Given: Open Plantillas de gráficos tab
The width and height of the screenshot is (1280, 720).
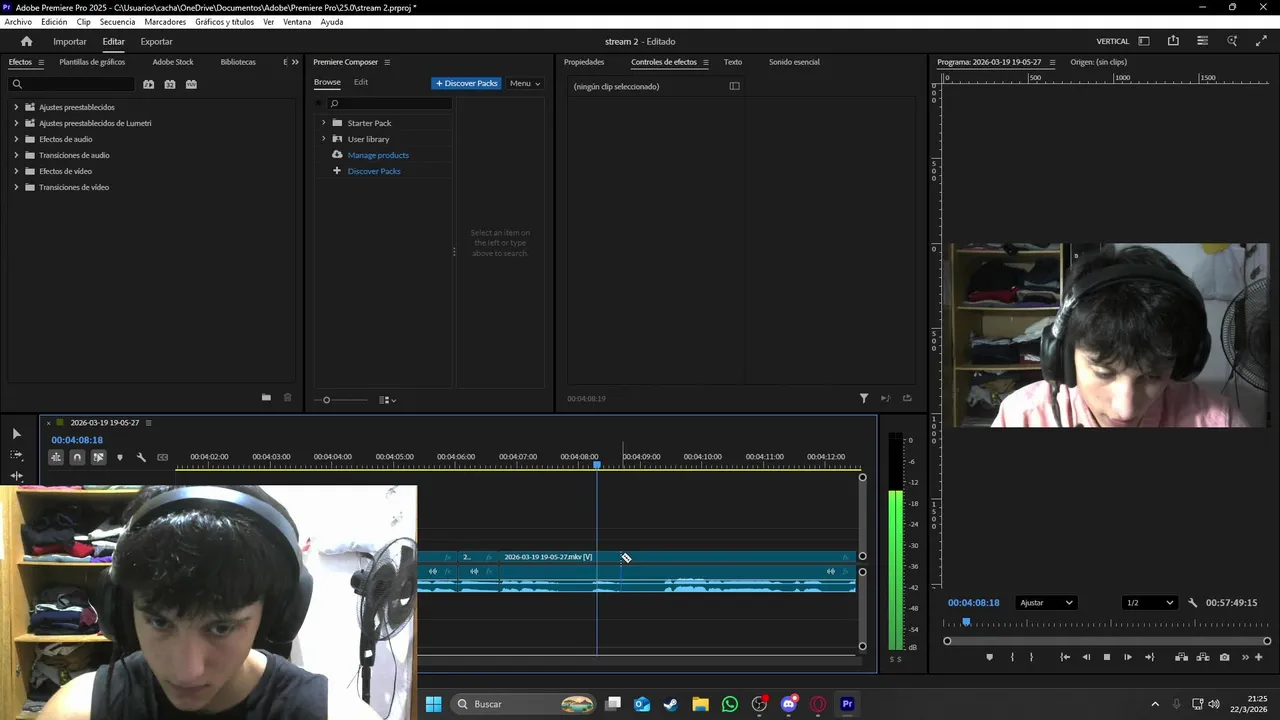Looking at the screenshot, I should [92, 62].
